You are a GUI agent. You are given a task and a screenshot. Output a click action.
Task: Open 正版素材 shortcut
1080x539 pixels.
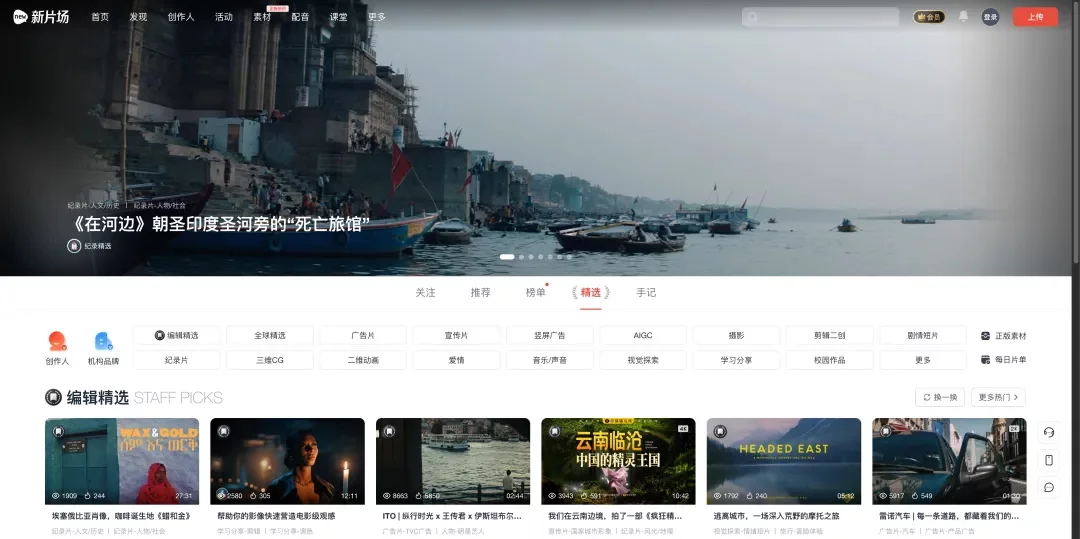[x=1004, y=336]
